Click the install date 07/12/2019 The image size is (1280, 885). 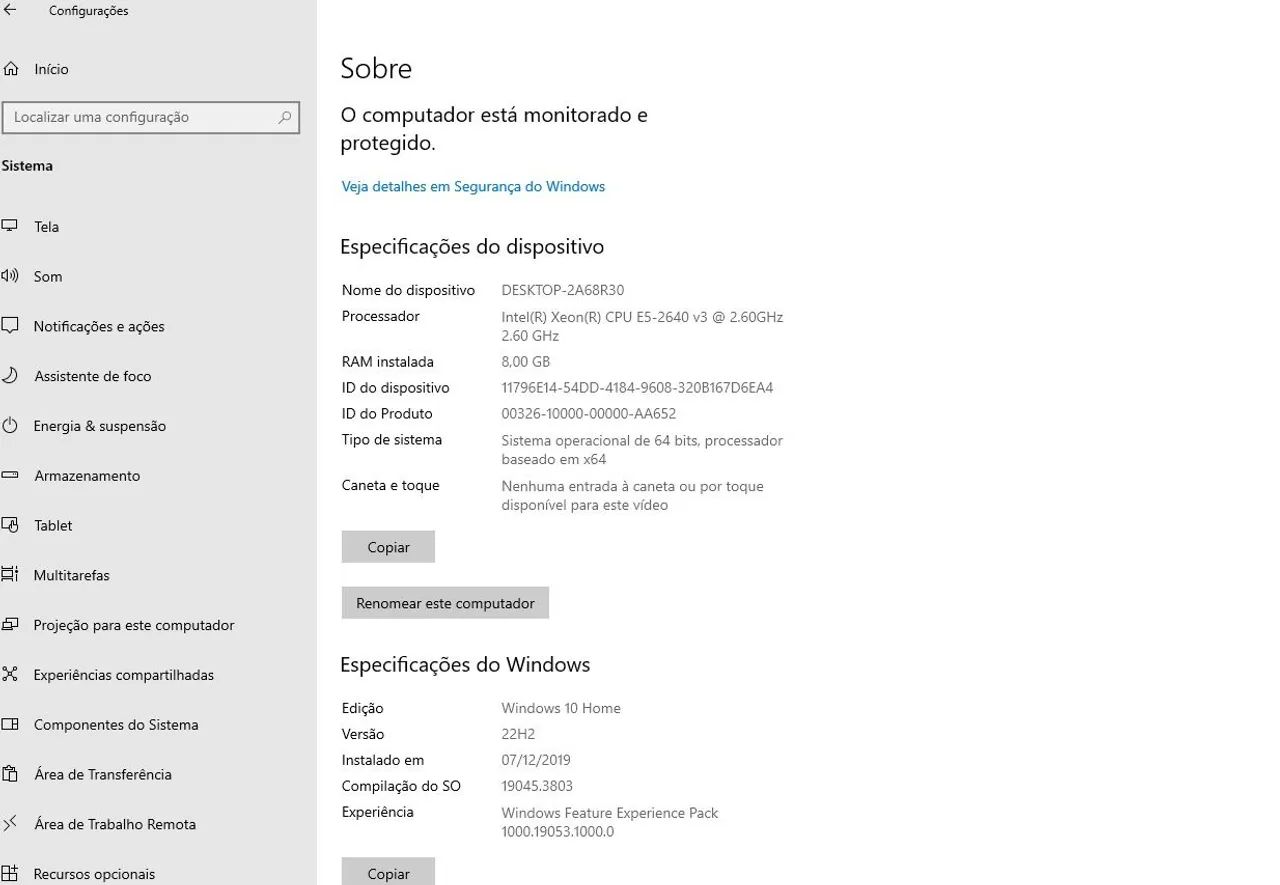click(x=536, y=760)
